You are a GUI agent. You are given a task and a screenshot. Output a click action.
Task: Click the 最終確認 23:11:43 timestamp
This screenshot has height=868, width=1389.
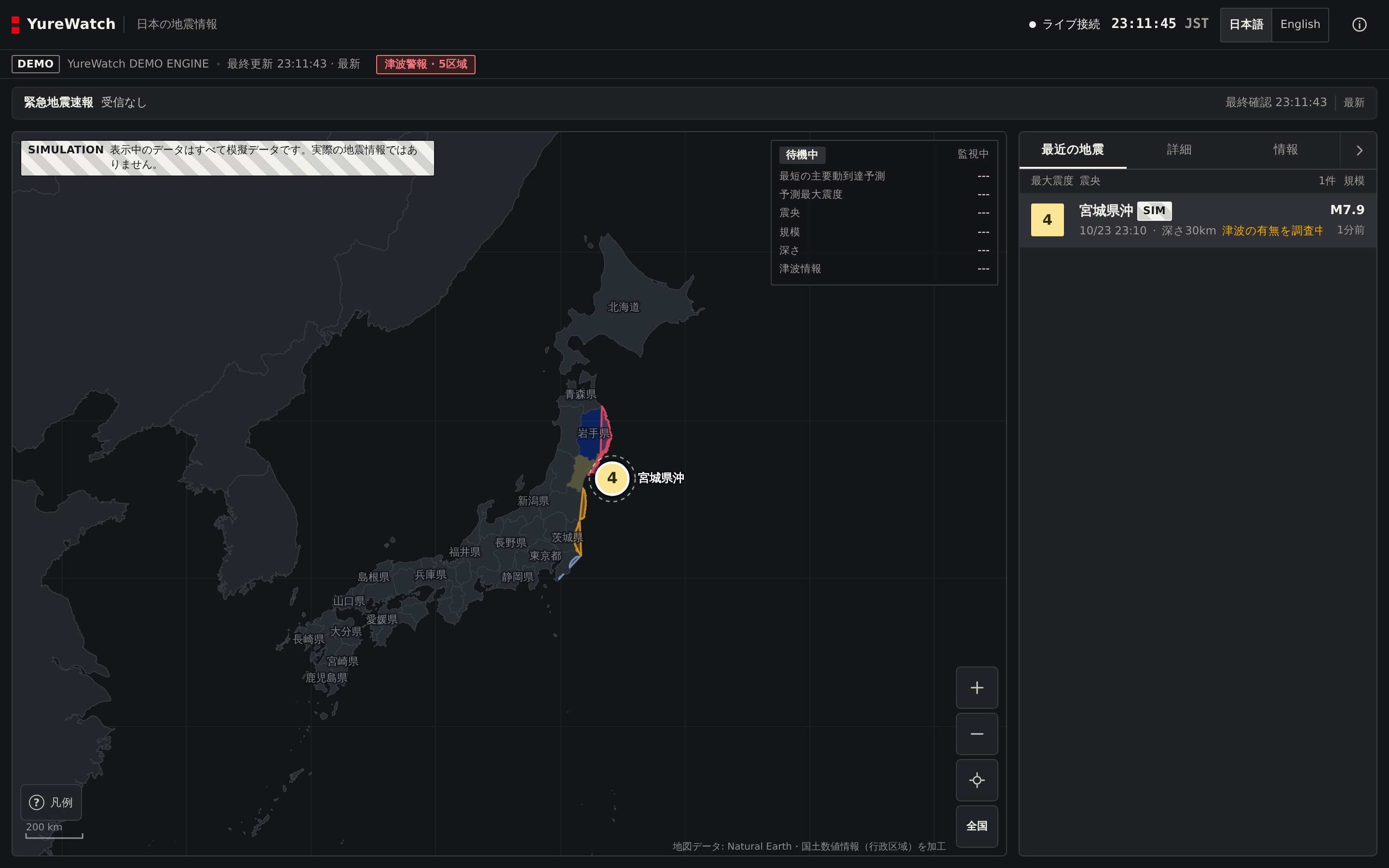click(1275, 102)
